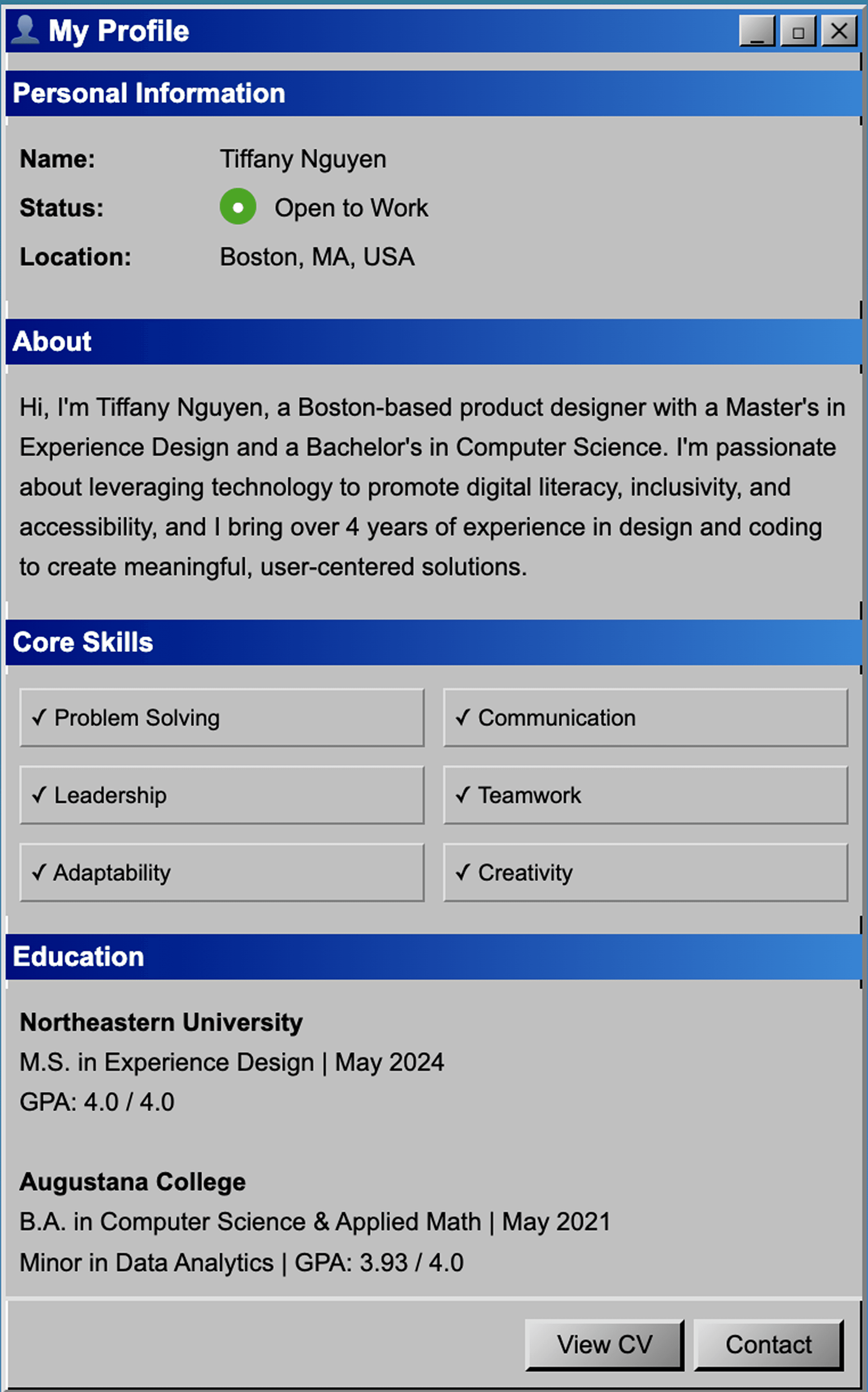Click the Augustana College entry heading
Viewport: 868px width, 1392px height.
[133, 1182]
